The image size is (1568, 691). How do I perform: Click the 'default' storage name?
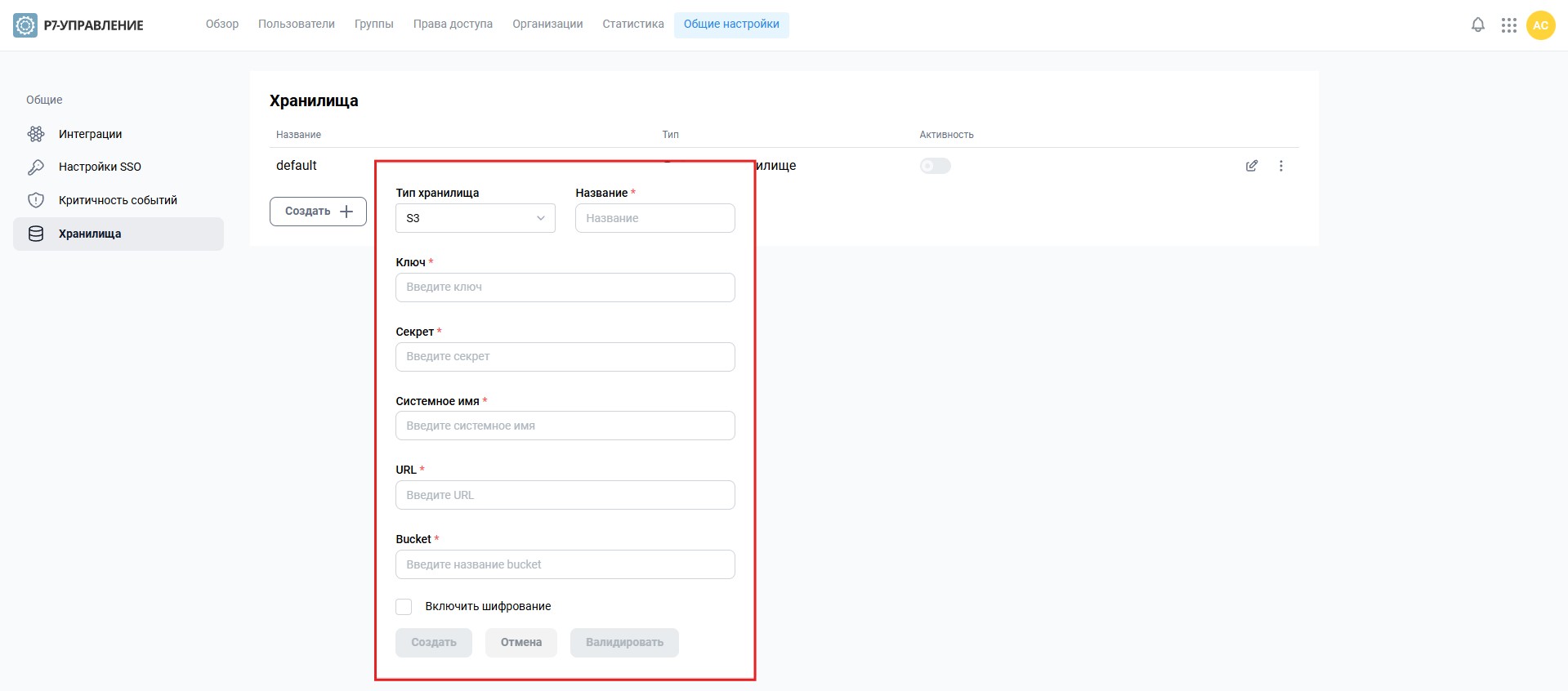pyautogui.click(x=297, y=166)
